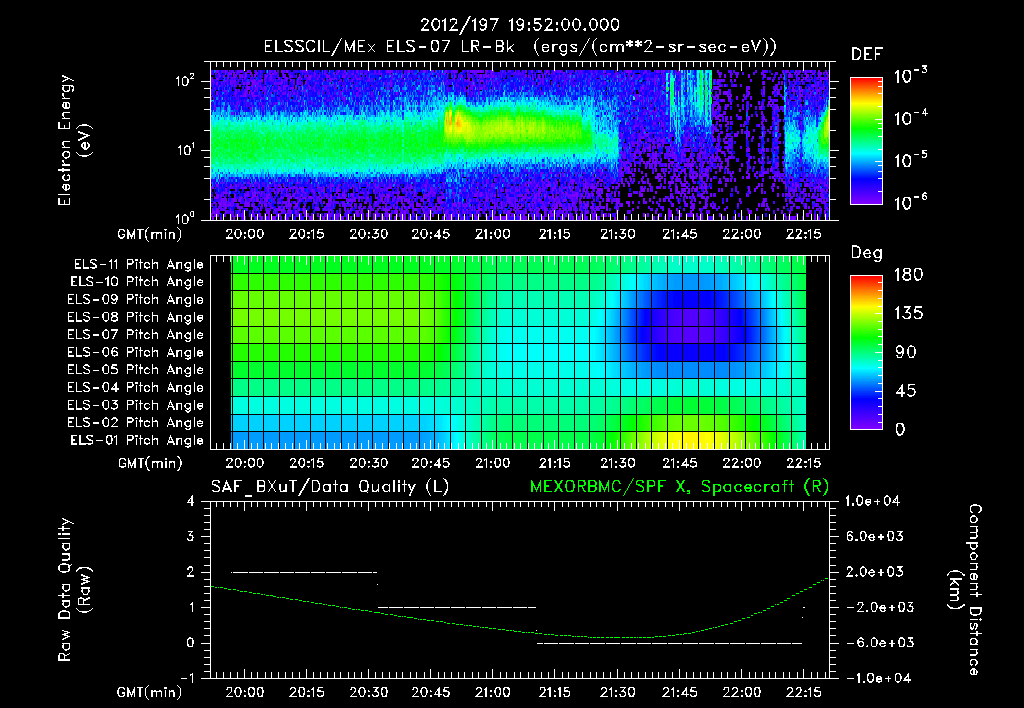Click the 10^-4 DEF scale value
Image resolution: width=1024 pixels, height=708 pixels.
coord(910,117)
